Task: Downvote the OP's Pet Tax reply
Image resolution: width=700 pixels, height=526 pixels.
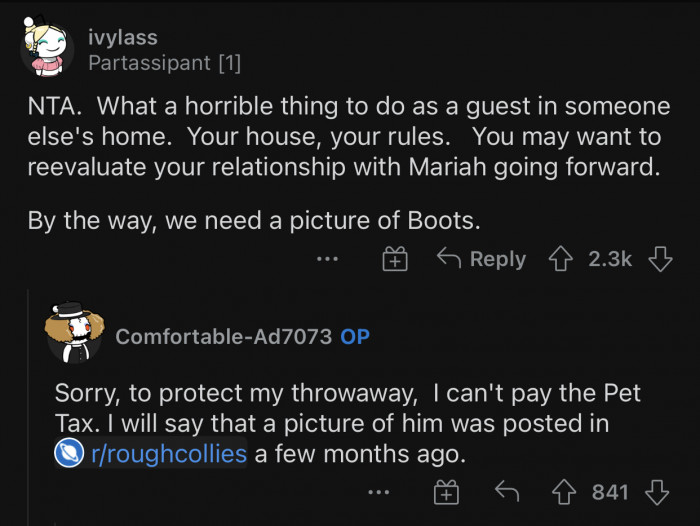Action: coord(657,492)
